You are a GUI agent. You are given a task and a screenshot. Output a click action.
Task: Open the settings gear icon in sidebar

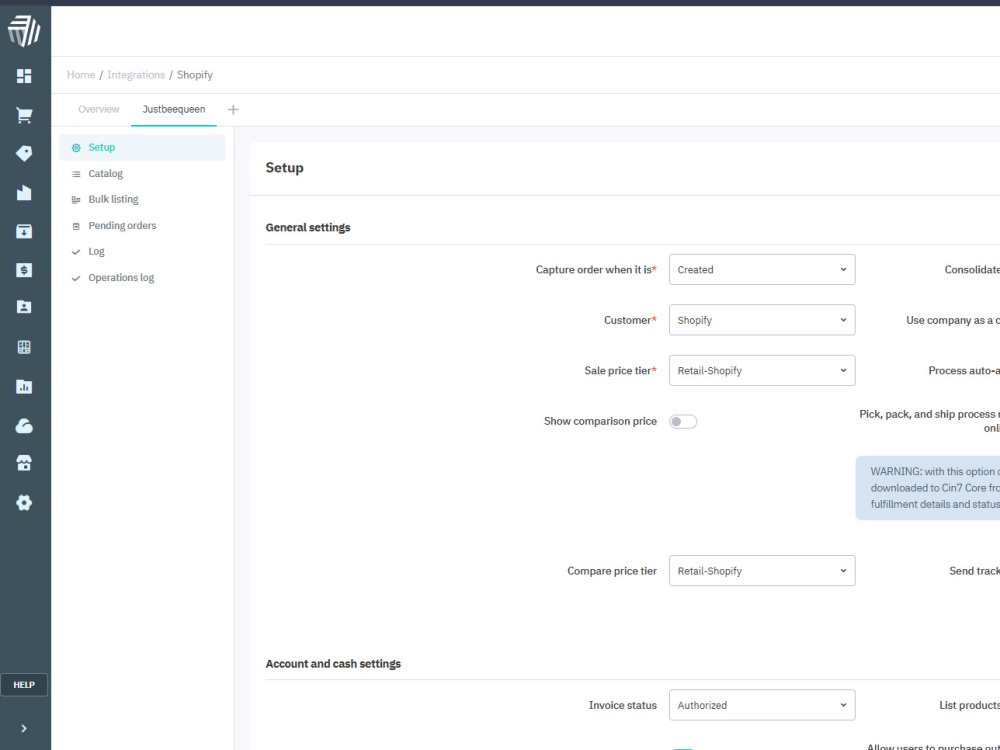[x=24, y=503]
